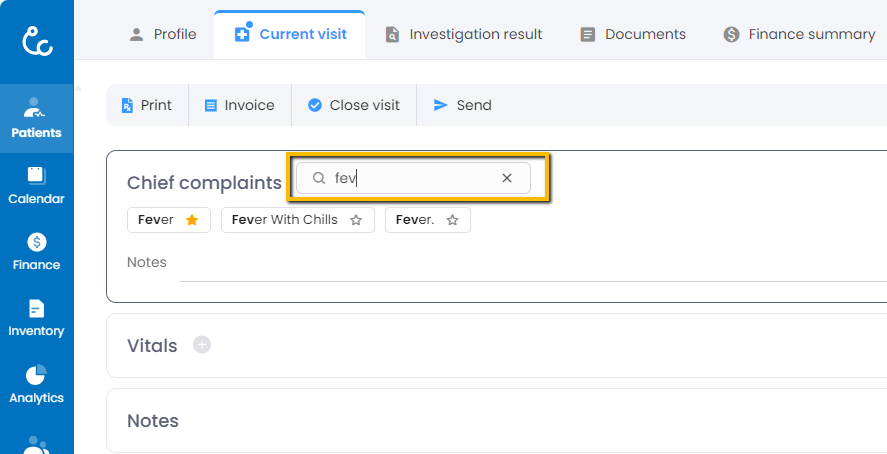Open the Calendar from sidebar
Screen dimensions: 887x454
coord(36,185)
